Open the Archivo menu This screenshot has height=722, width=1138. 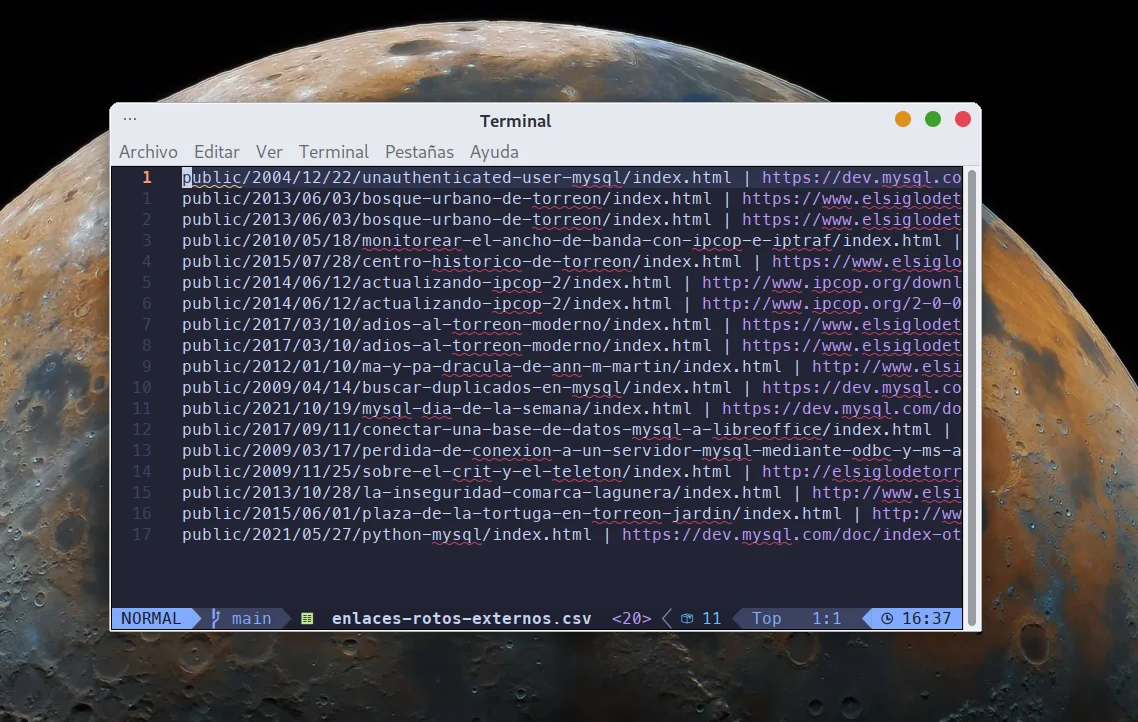click(148, 152)
